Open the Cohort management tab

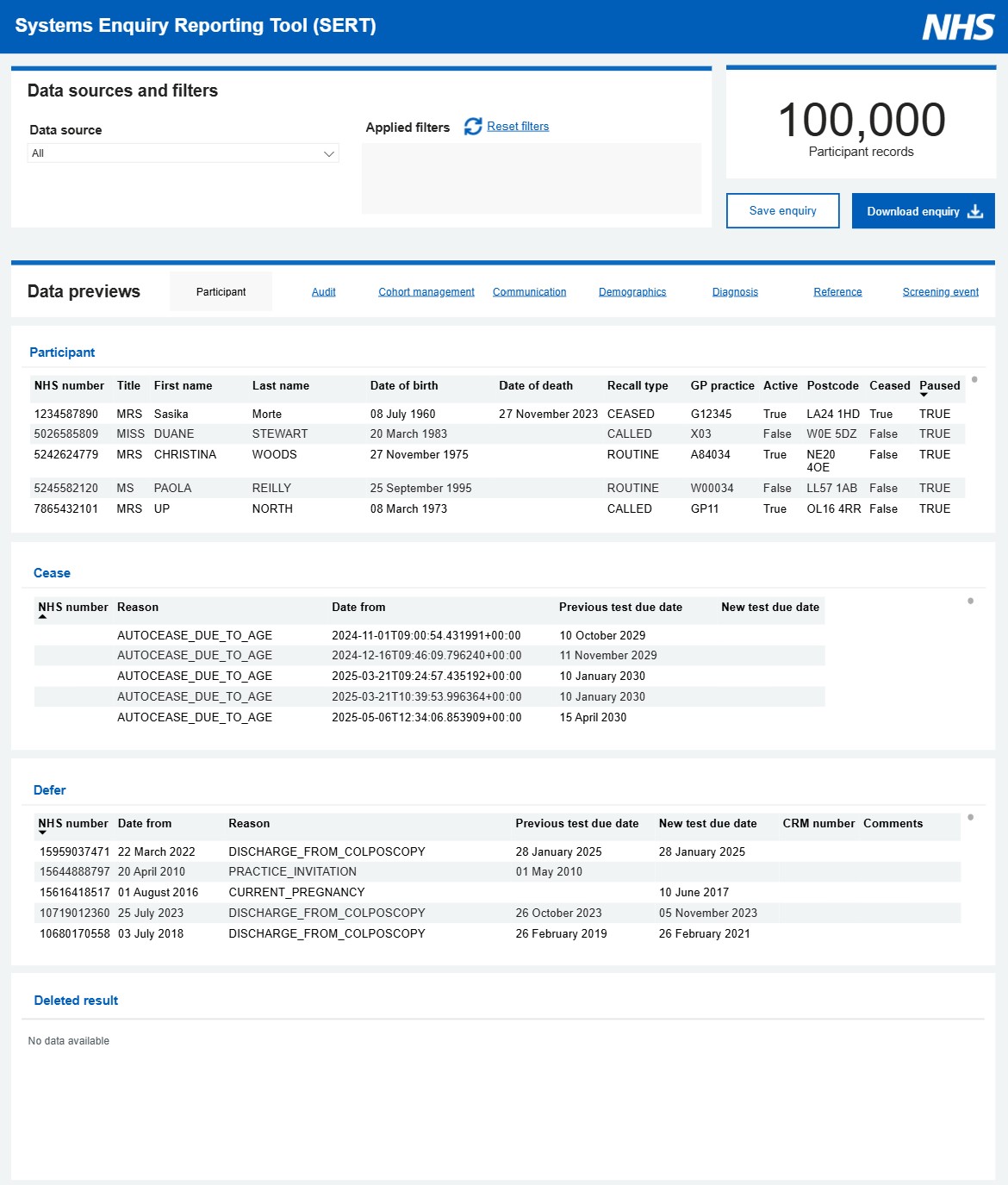tap(426, 292)
